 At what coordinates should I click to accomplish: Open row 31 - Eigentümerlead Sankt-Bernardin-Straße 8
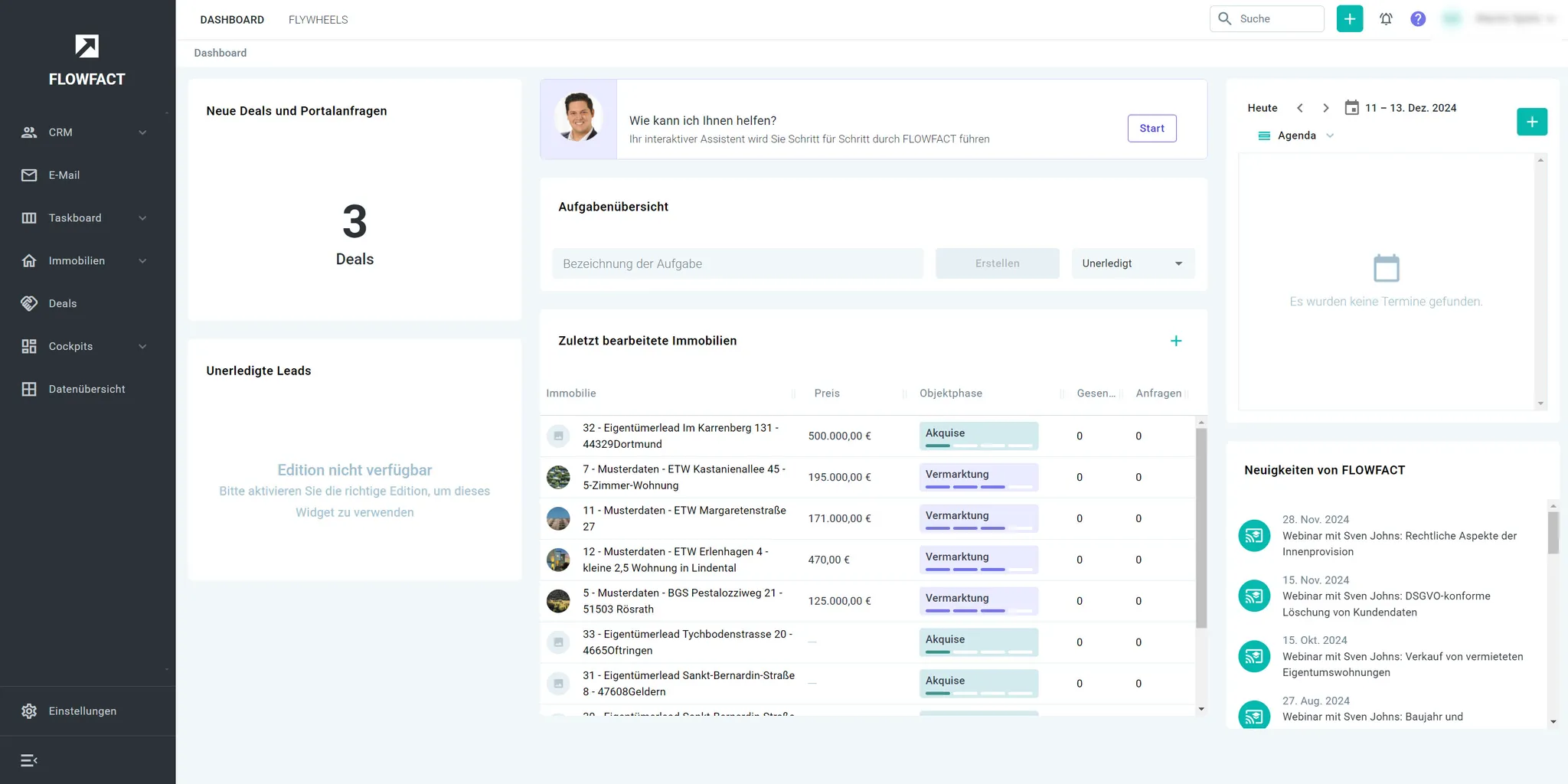[x=867, y=684]
